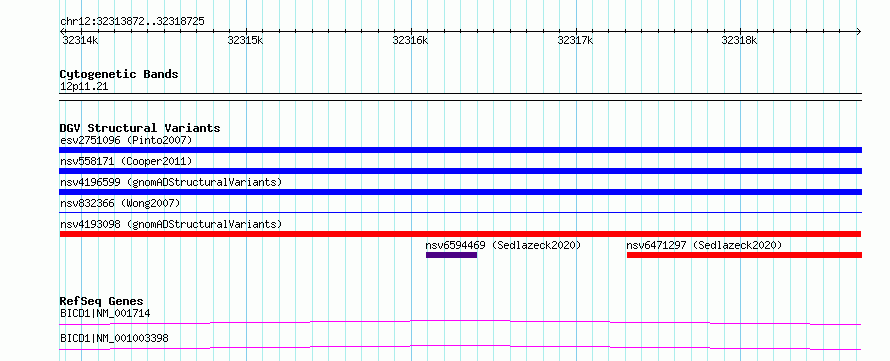This screenshot has height=361, width=890.
Task: Click the thin blue line under nsv832366
Action: click(460, 213)
